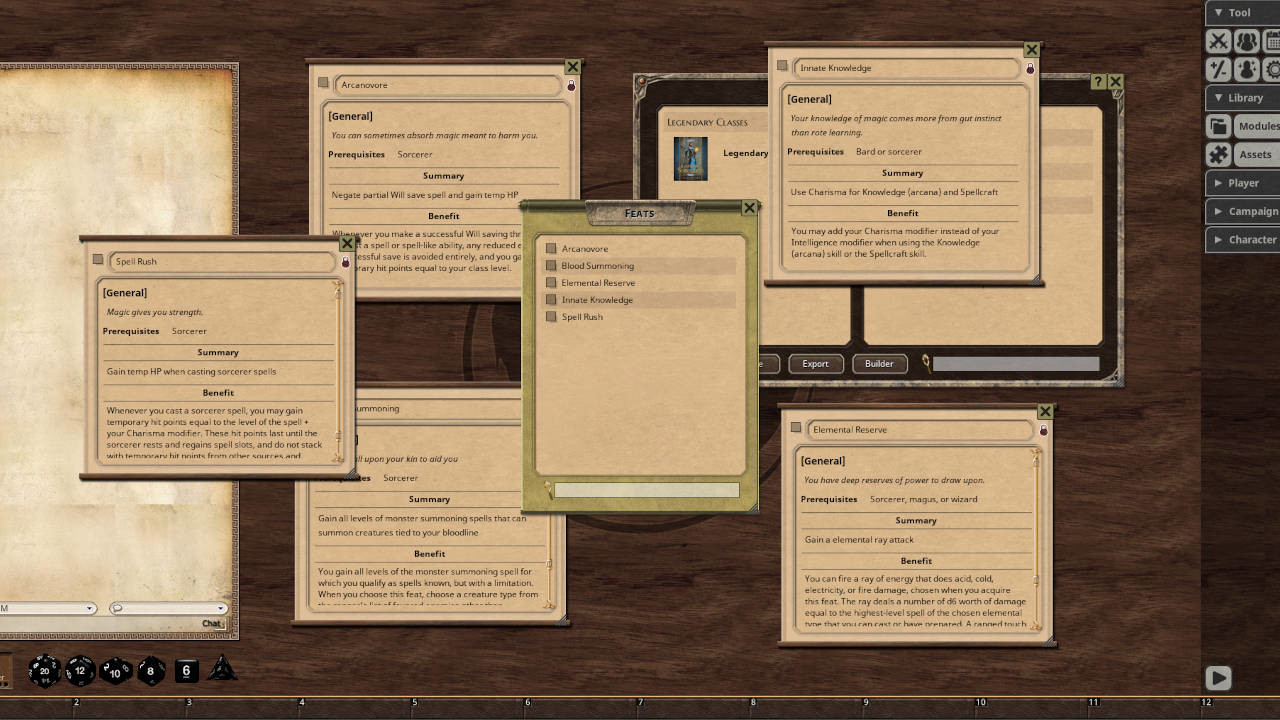Click the Builder button

coord(879,364)
